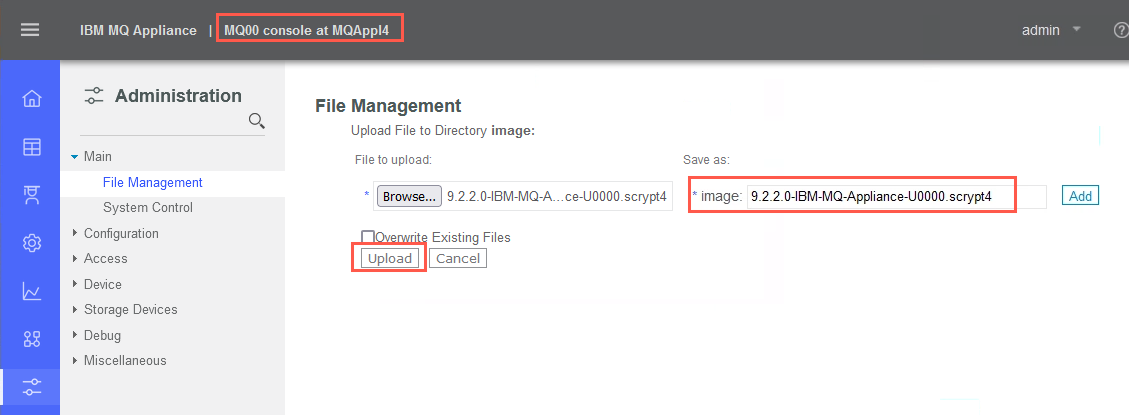Open the hamburger navigation menu
This screenshot has height=415, width=1129.
[30, 30]
